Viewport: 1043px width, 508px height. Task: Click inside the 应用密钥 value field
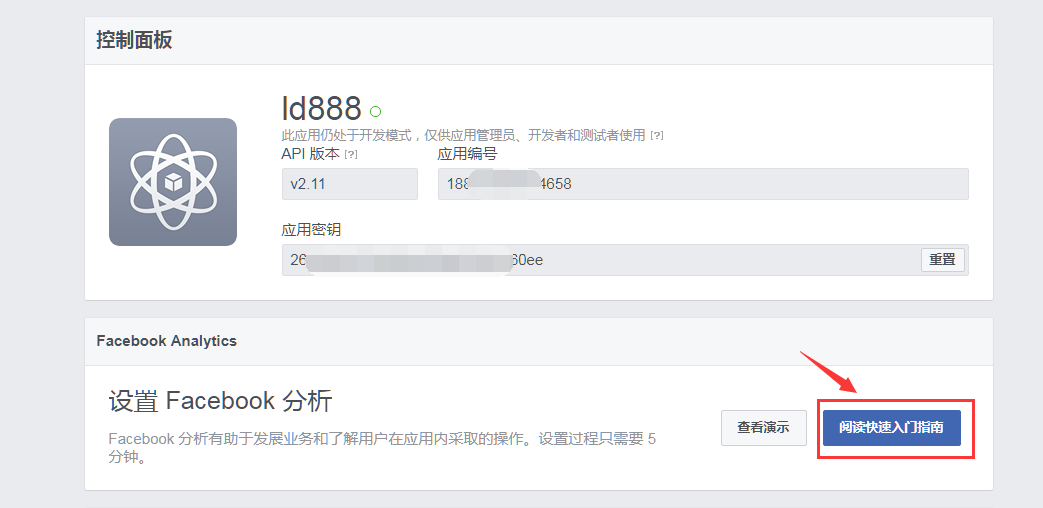[600, 260]
